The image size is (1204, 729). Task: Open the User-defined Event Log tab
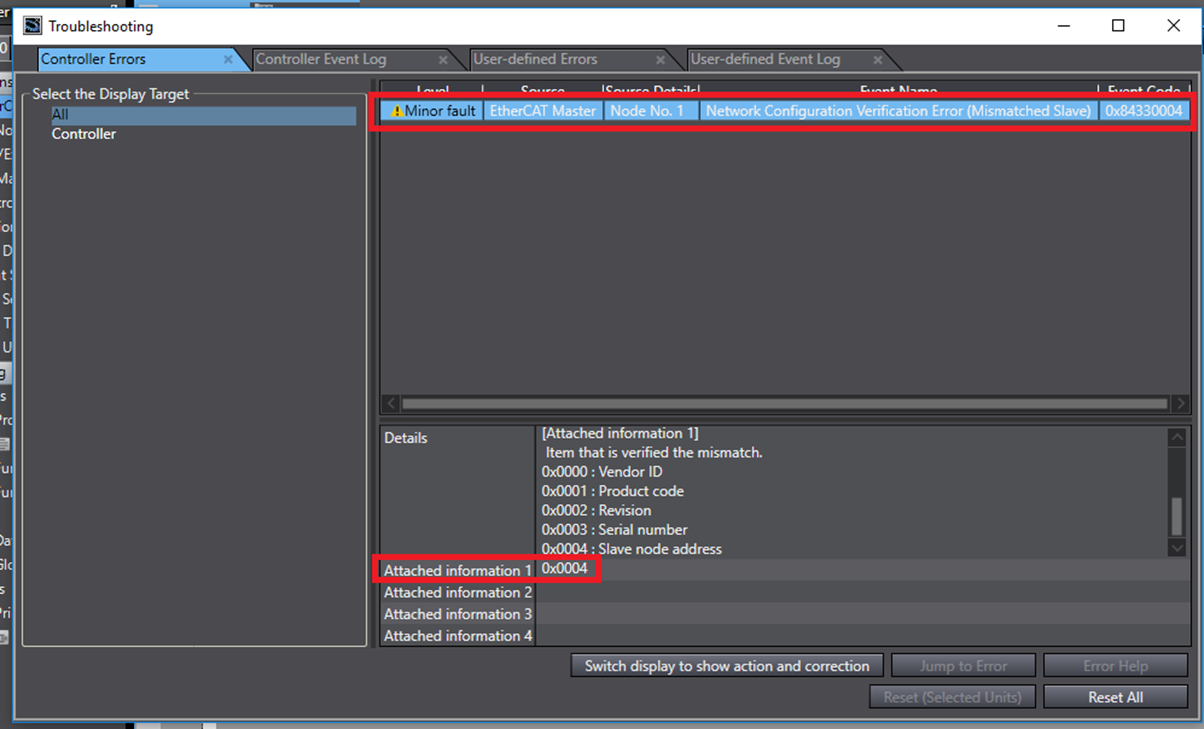click(765, 59)
